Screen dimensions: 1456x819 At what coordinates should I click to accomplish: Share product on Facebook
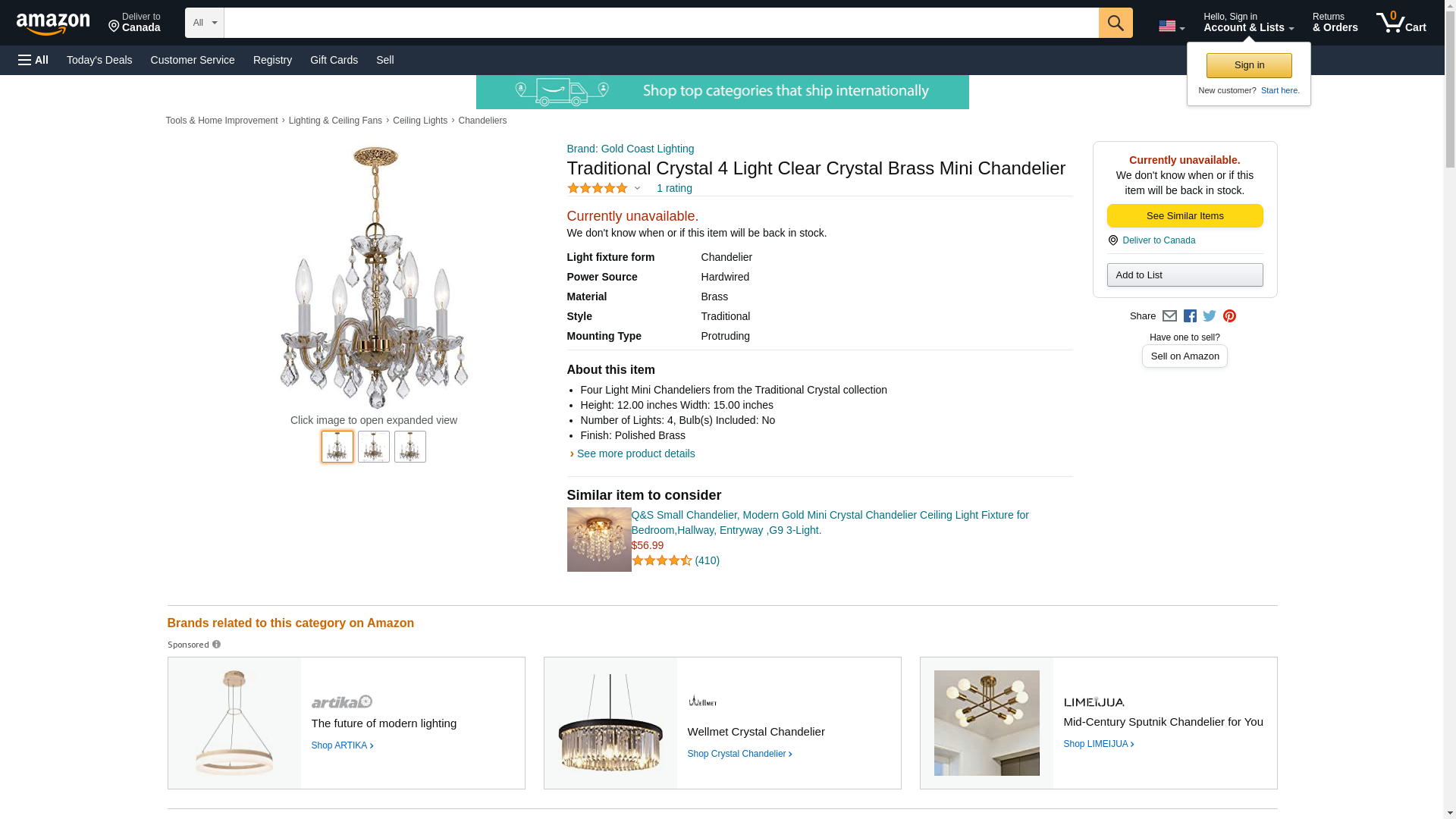pos(1190,316)
